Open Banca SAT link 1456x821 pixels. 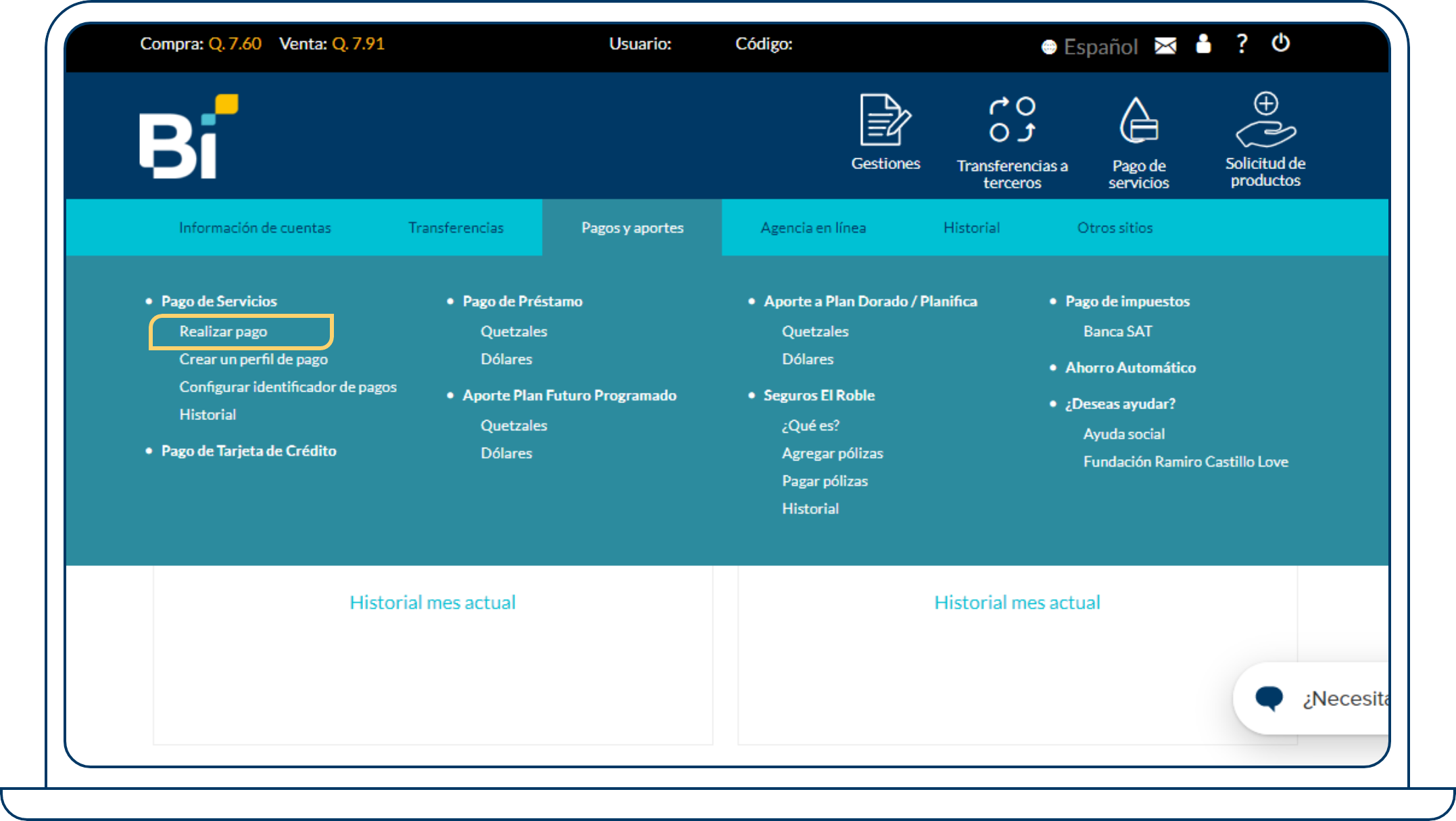(x=1117, y=331)
